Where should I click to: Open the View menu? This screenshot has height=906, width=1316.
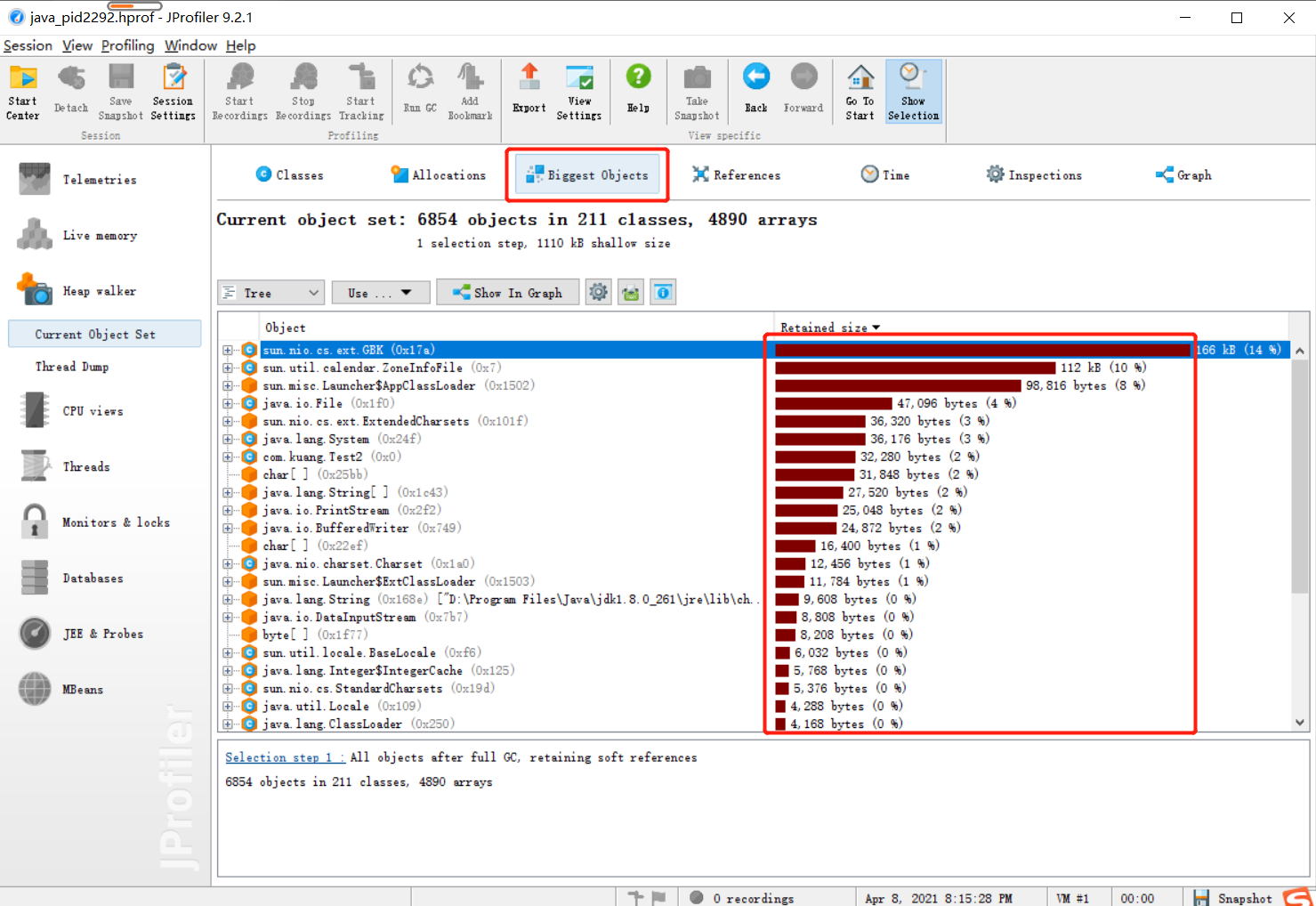tap(77, 45)
